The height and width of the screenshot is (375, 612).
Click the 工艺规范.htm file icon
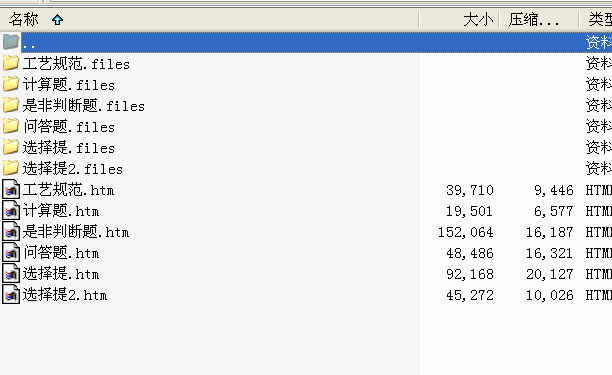[x=11, y=189]
